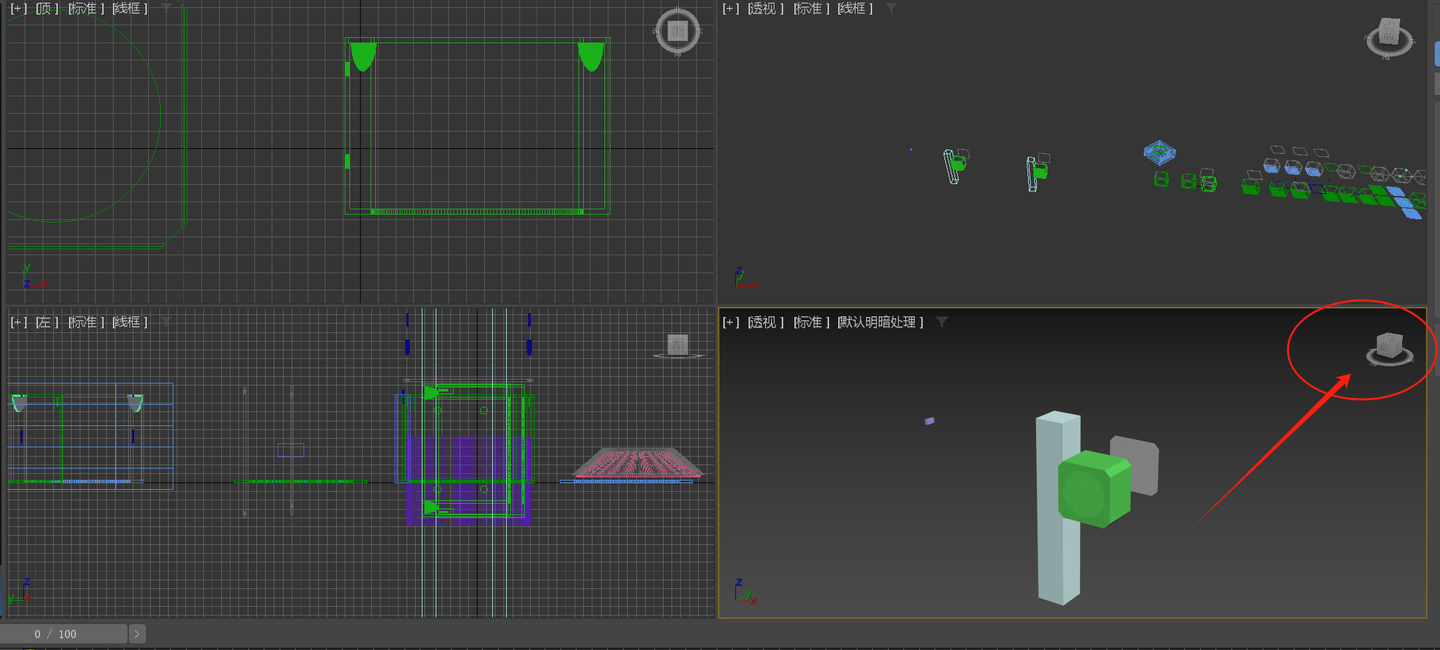
Task: Click the filter funnel icon in the active Perspective viewport
Action: point(940,322)
